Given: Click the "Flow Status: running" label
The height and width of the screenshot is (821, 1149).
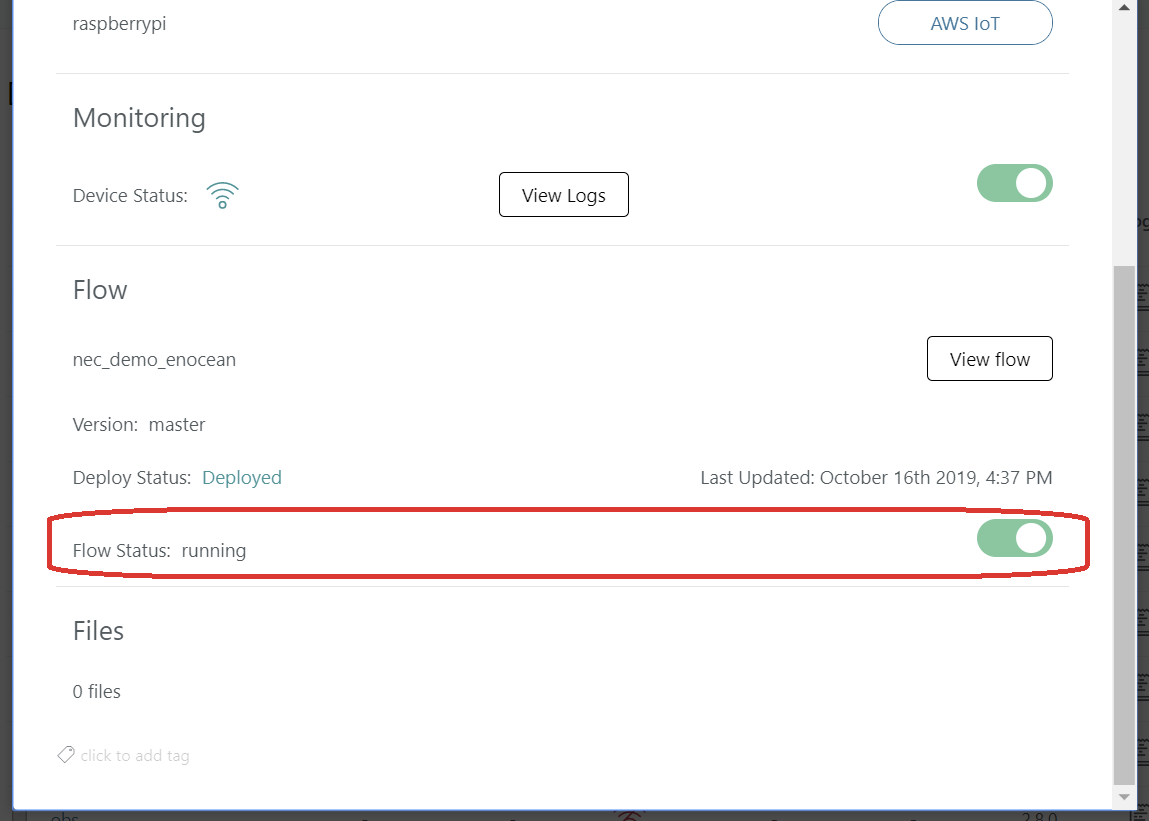Looking at the screenshot, I should [x=159, y=551].
